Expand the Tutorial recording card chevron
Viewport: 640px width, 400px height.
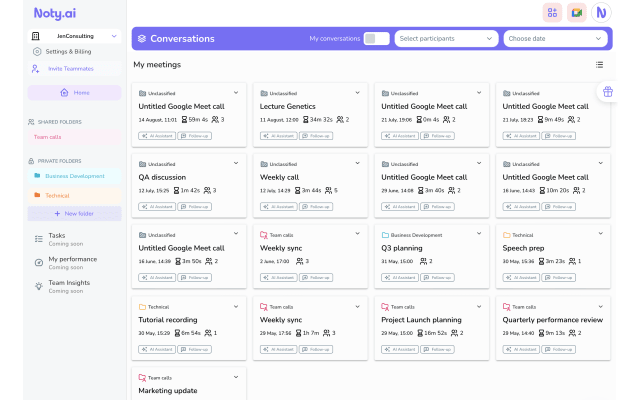(236, 307)
